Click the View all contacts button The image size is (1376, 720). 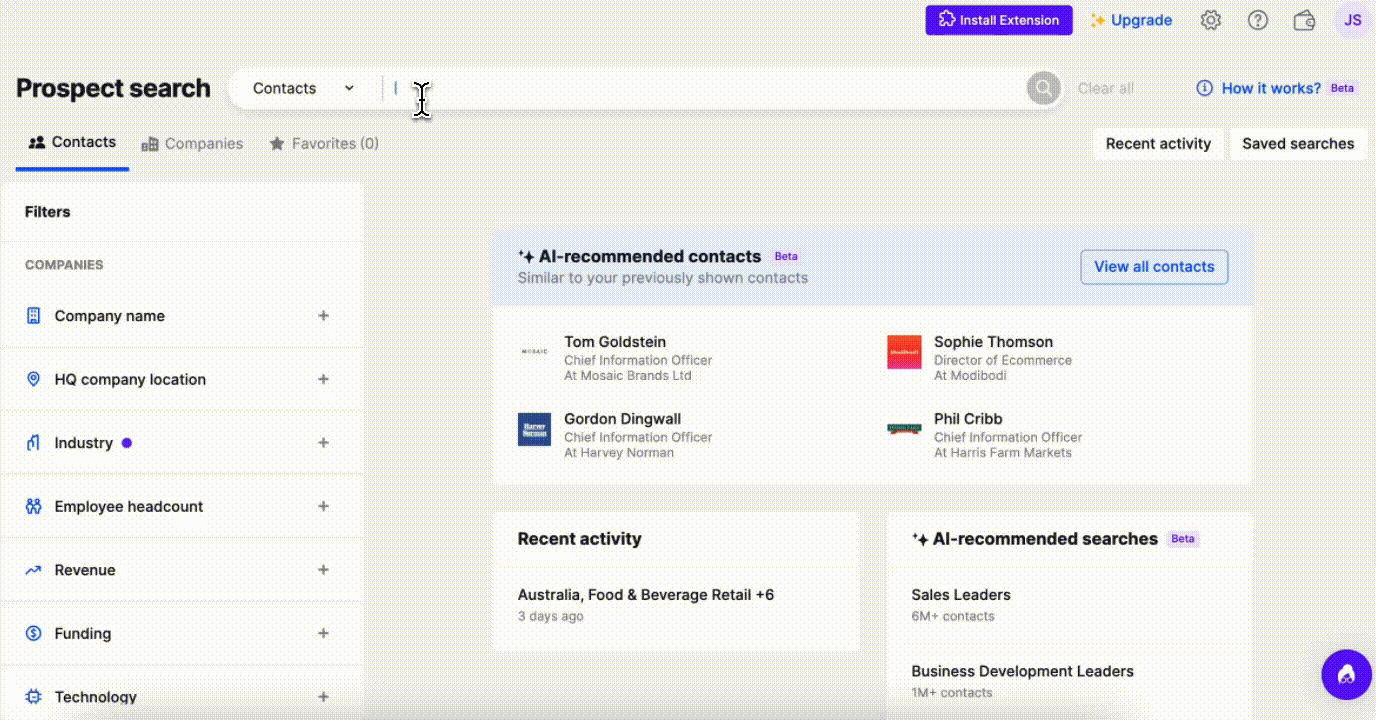coord(1154,267)
